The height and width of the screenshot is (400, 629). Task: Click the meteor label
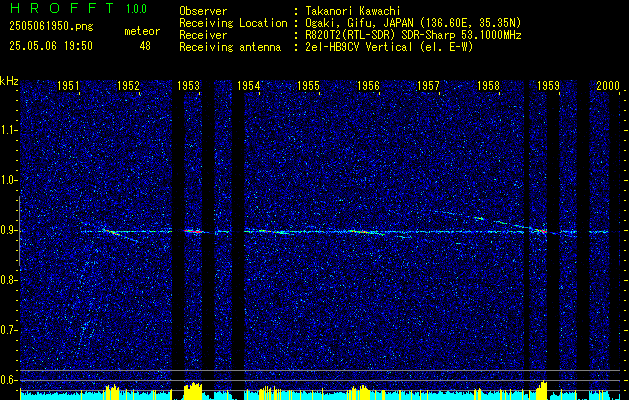point(142,31)
